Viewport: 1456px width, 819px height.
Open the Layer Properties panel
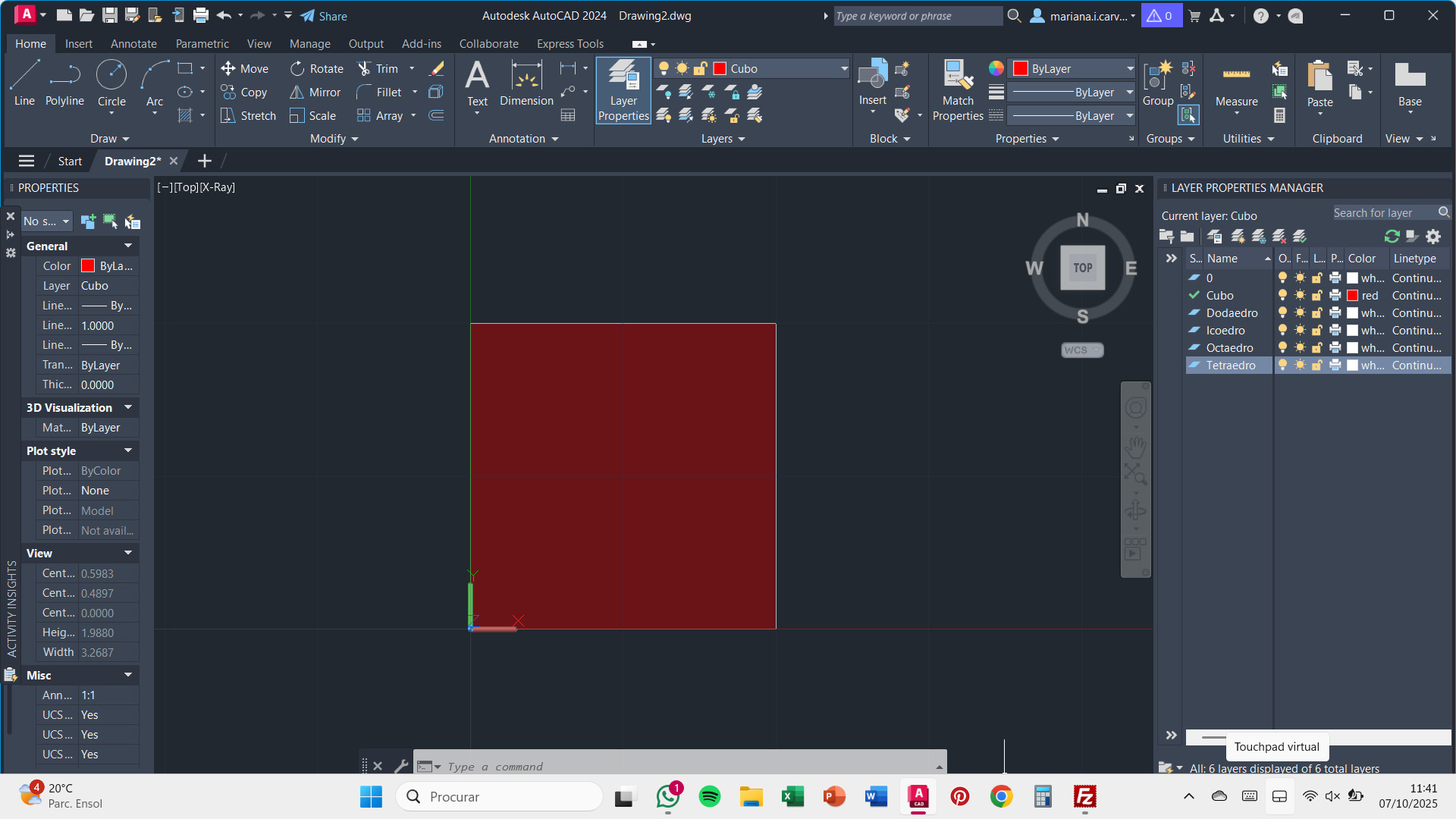[623, 91]
